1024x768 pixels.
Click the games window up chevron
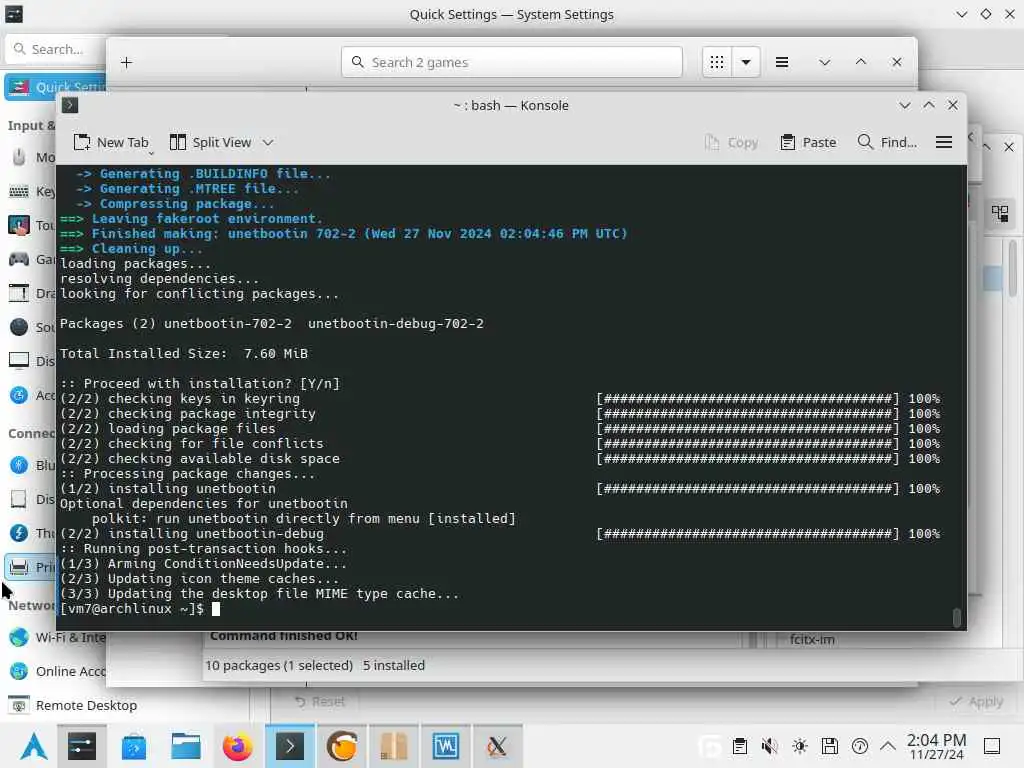pos(861,63)
